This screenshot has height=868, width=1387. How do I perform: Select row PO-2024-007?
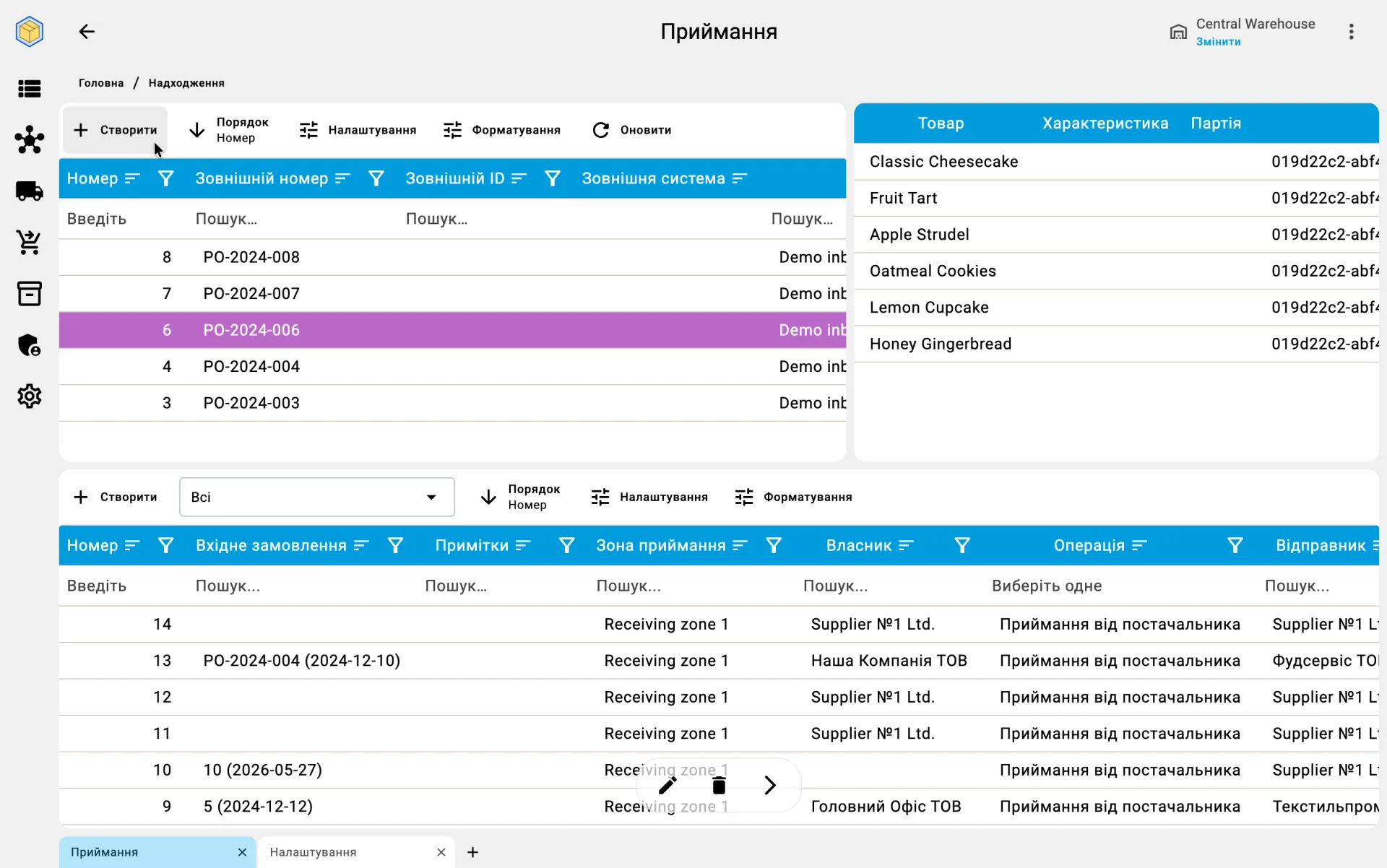(452, 293)
